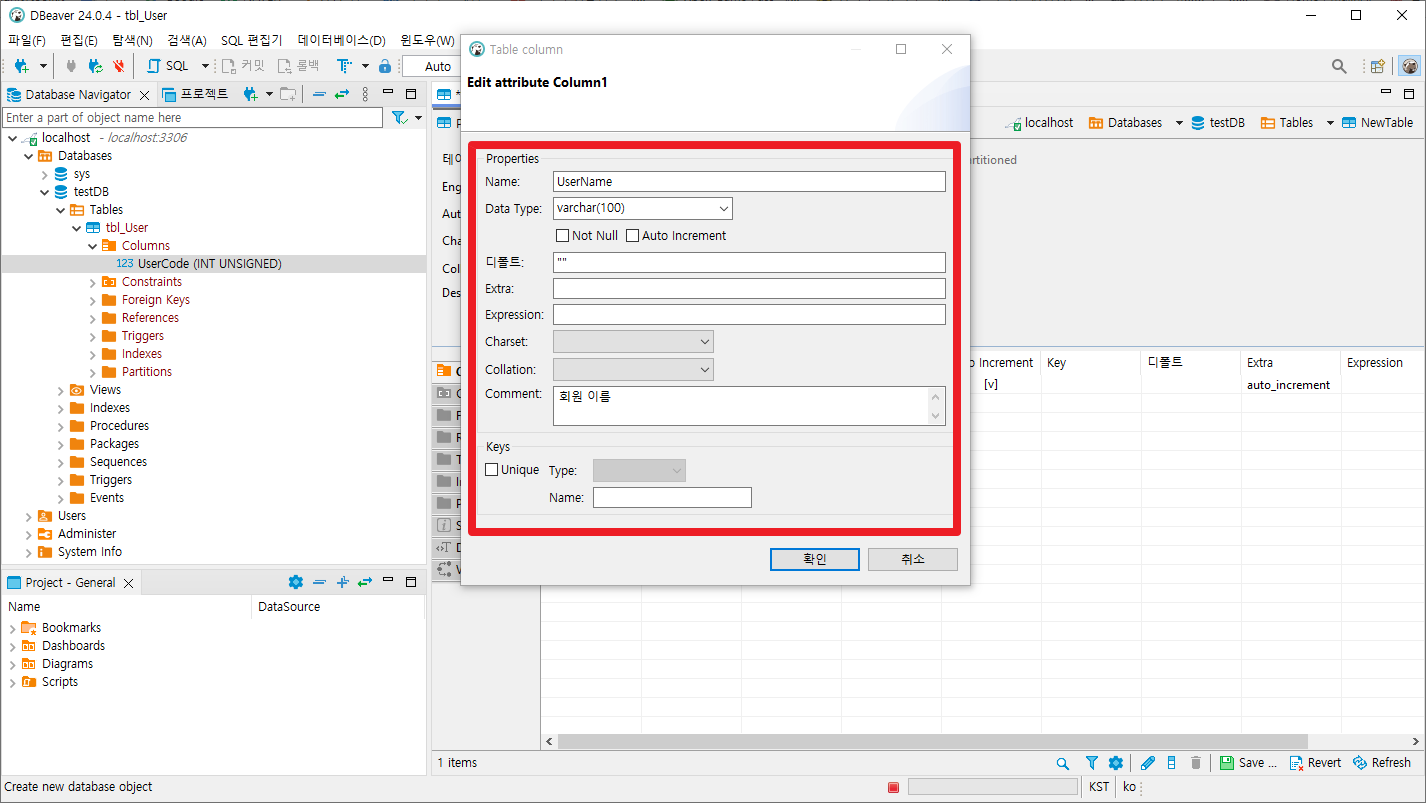Screen dimensions: 1426x803
Task: Click the Revert button in bottom toolbar
Action: coord(1316,763)
